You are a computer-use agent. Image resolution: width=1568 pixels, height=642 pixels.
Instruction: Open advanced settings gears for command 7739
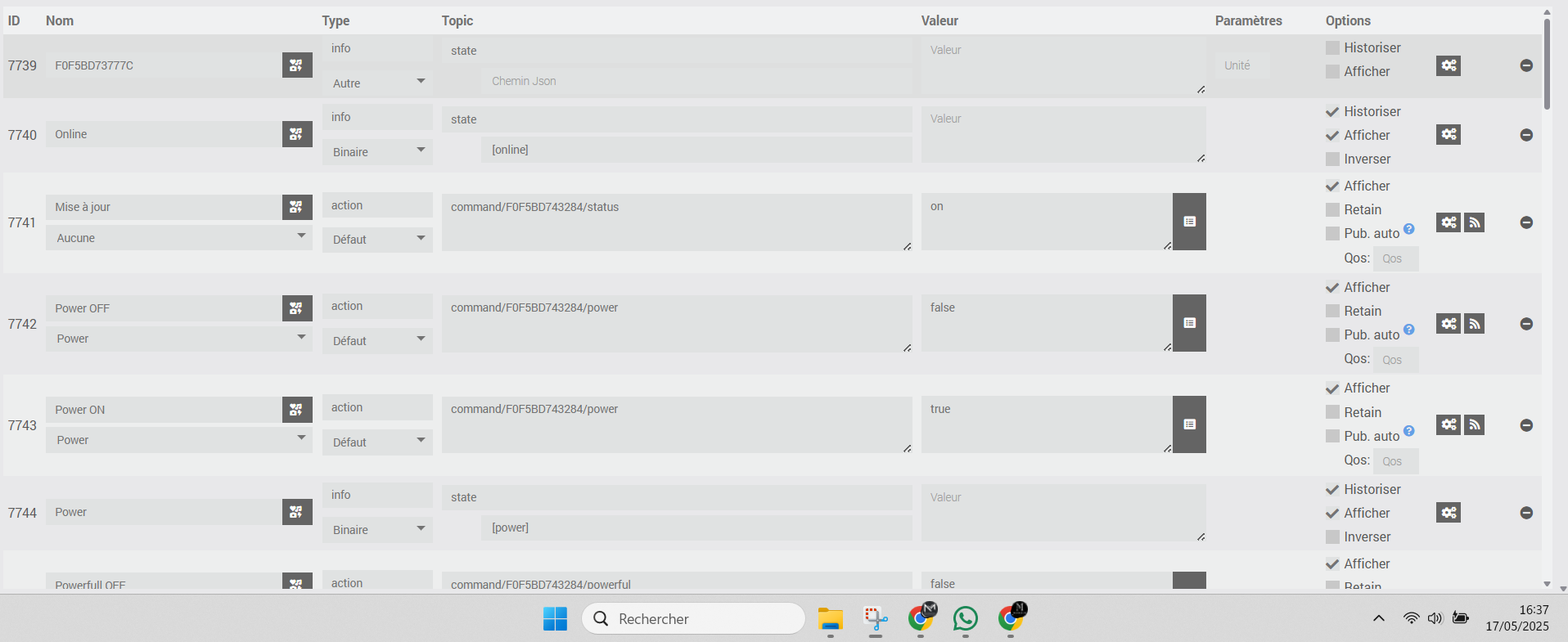pyautogui.click(x=1449, y=65)
